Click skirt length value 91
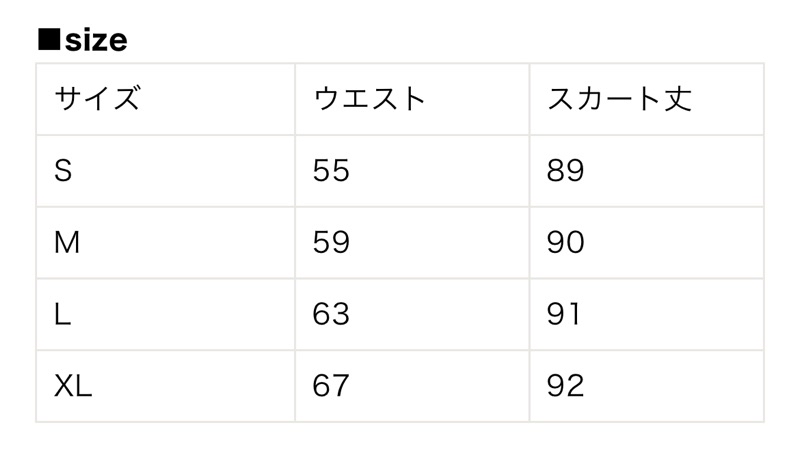800x460 pixels. click(x=565, y=315)
